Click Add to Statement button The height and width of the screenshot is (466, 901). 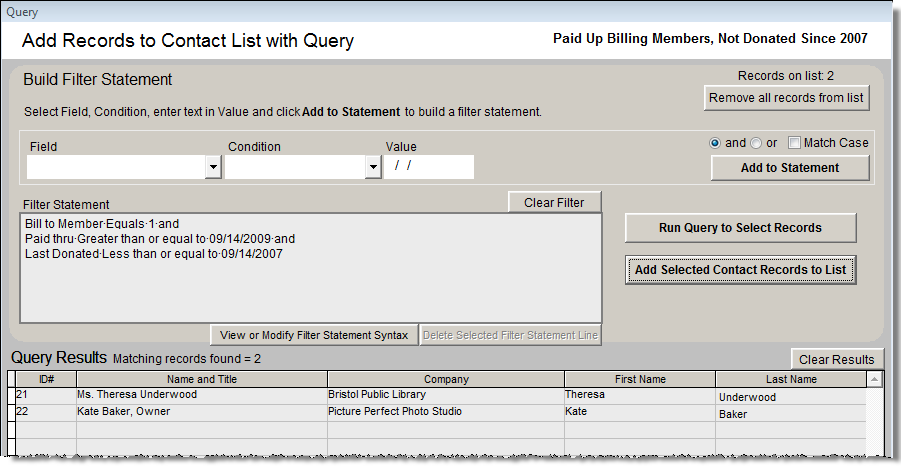[x=789, y=168]
